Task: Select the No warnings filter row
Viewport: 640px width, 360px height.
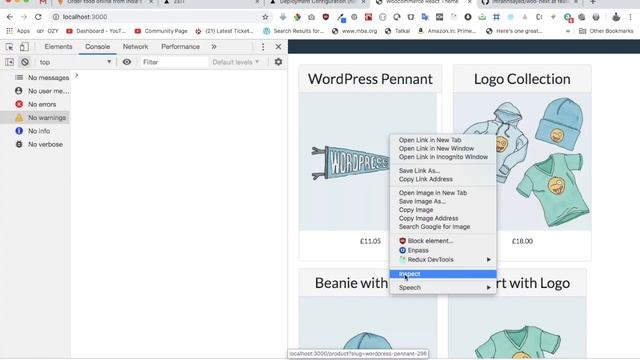Action: pyautogui.click(x=35, y=118)
